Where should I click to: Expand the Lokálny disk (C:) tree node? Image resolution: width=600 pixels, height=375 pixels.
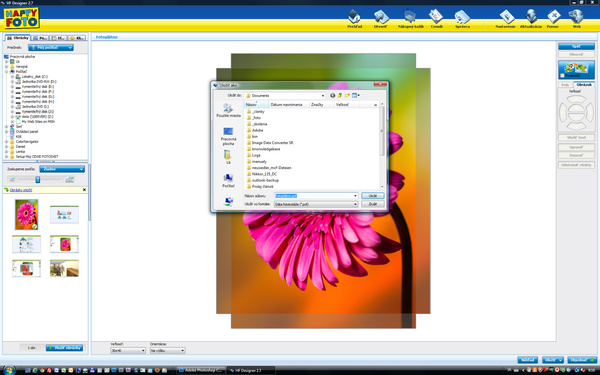tap(12, 77)
